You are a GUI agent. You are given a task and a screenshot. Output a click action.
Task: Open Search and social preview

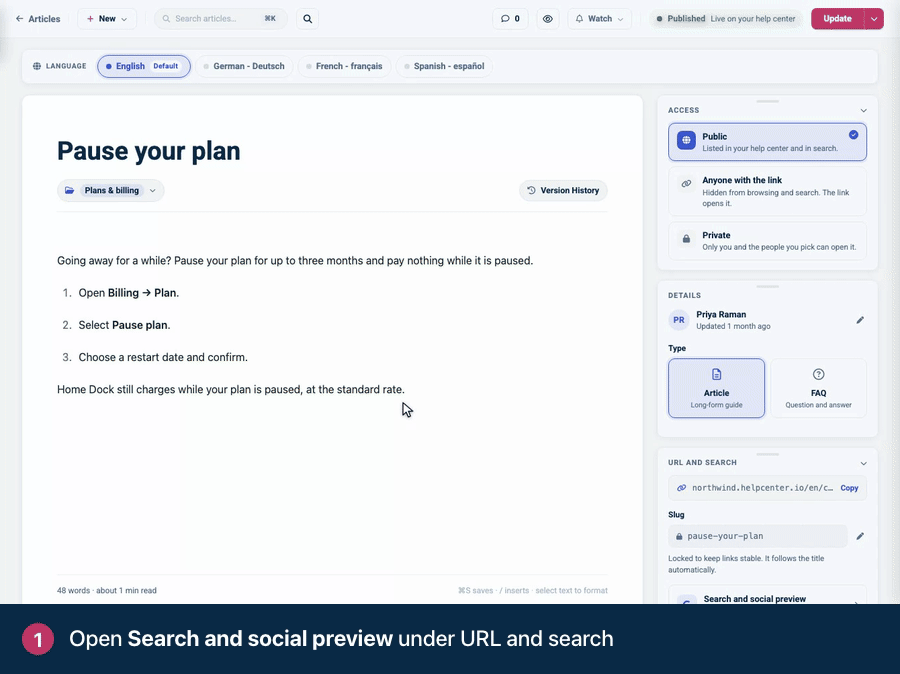[x=767, y=595]
